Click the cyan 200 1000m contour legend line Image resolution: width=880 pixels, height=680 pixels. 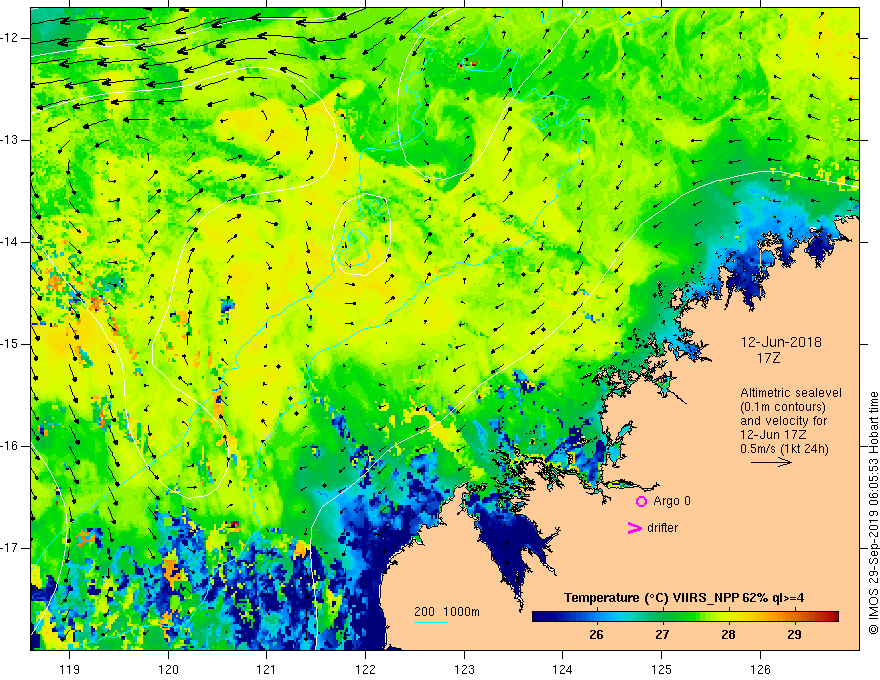[430, 622]
